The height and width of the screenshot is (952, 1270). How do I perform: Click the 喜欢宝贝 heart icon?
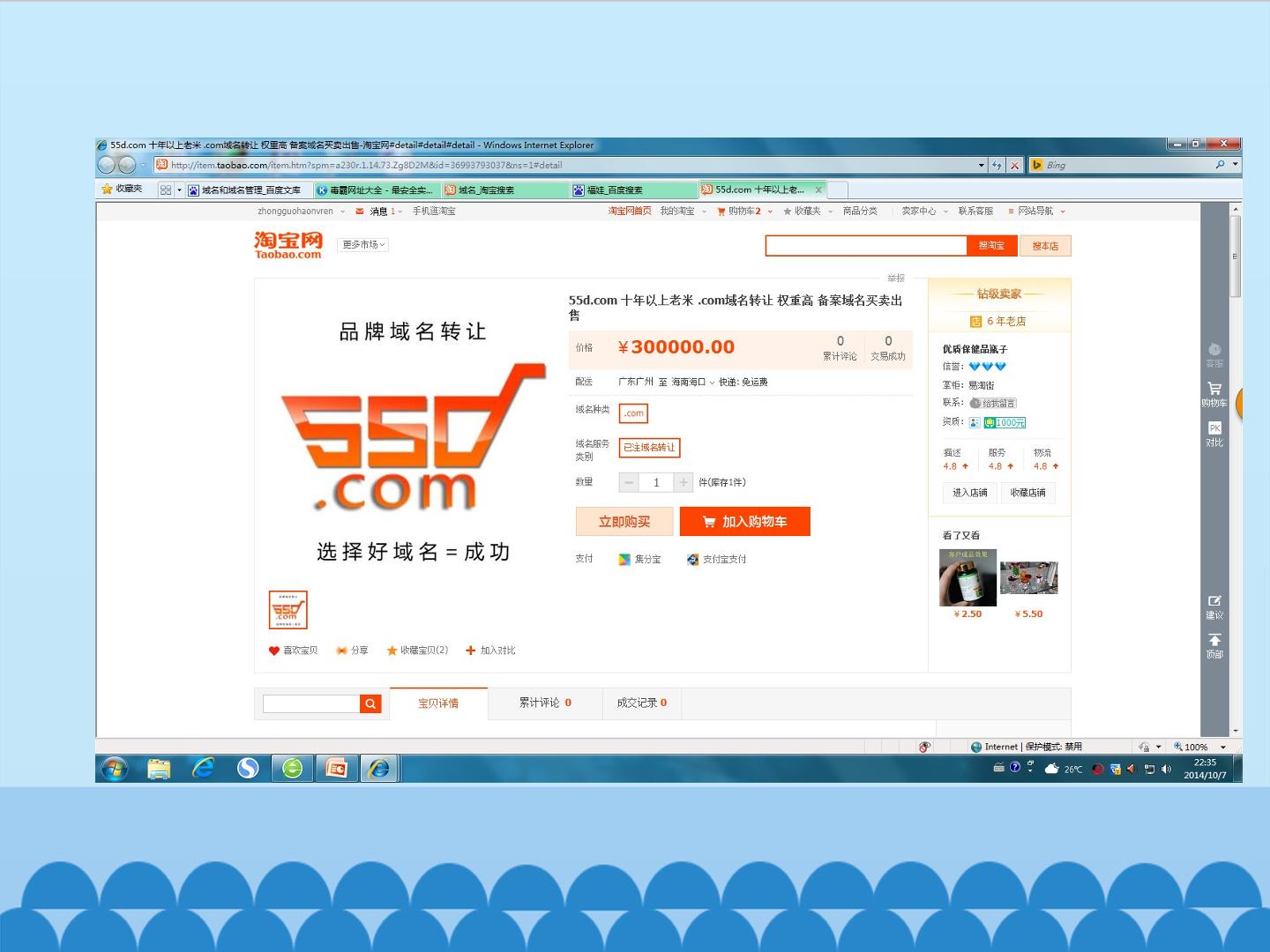pos(273,651)
